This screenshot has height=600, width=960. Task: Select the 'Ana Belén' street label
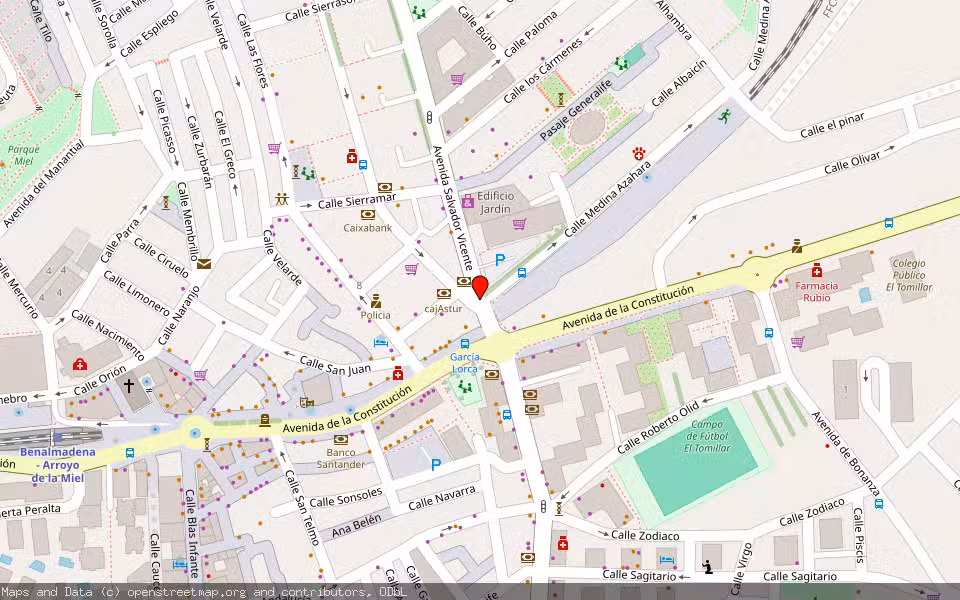356,526
